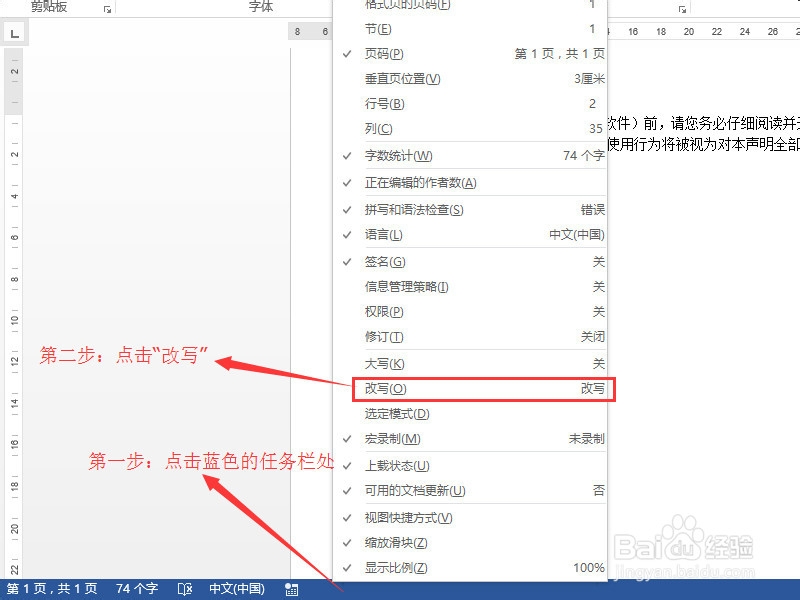800x600 pixels.
Task: Click the tab stop selector icon on the ruler
Action: (14, 32)
